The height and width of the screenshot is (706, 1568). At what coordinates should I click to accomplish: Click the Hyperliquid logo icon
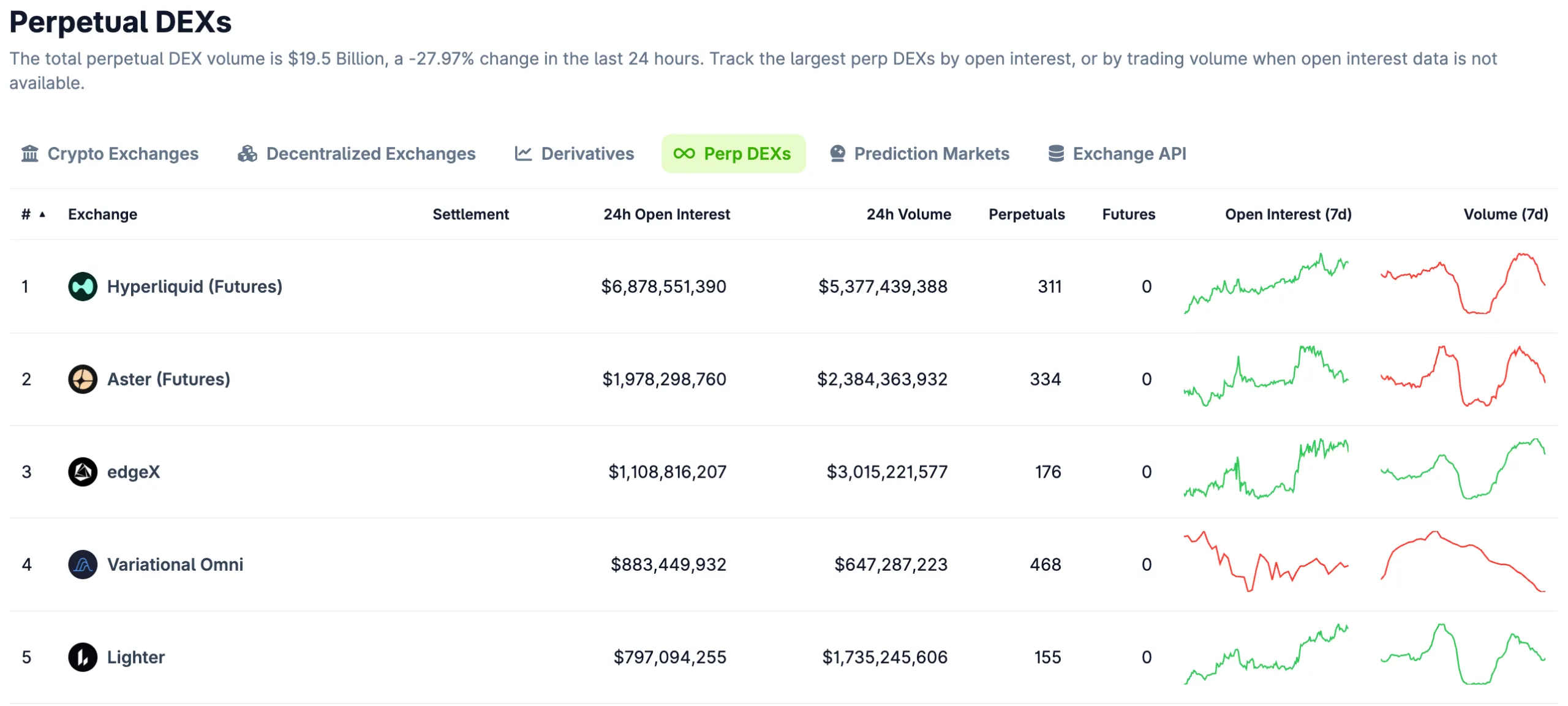point(83,287)
